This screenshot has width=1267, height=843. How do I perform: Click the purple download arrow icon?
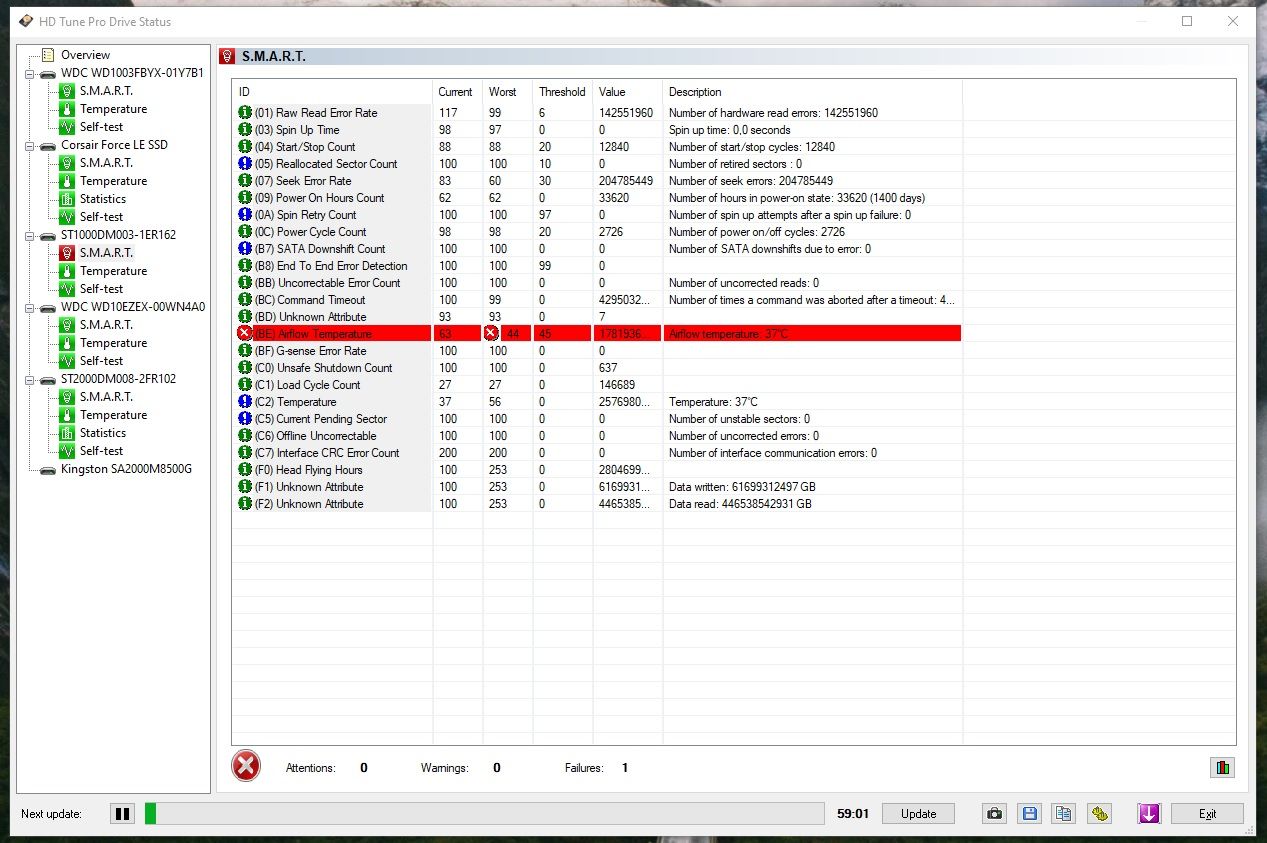coord(1148,813)
